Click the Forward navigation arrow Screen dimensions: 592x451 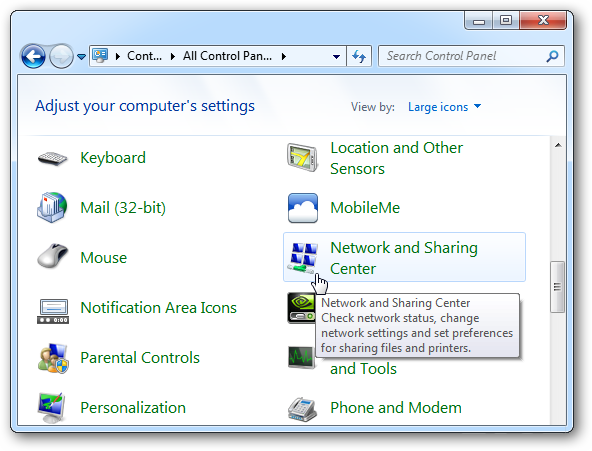pos(62,57)
